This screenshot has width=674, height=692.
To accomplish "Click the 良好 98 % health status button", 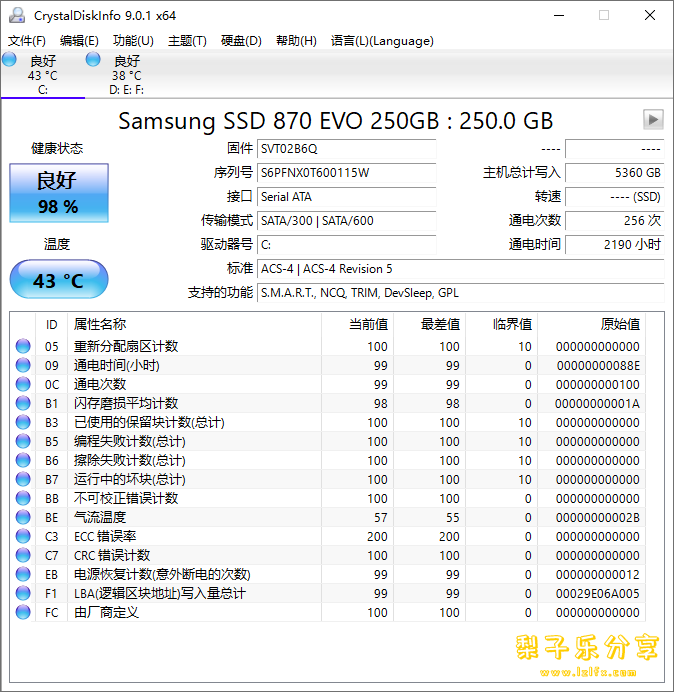I will click(59, 193).
